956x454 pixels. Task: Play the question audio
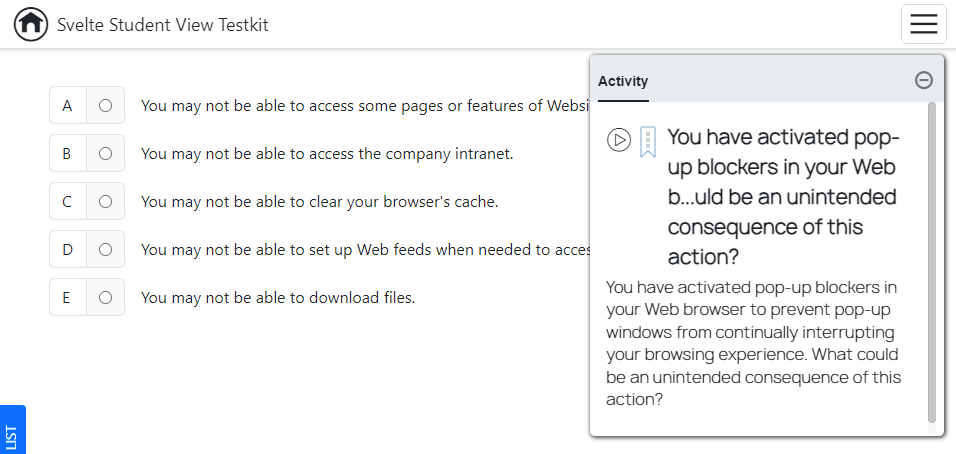point(619,140)
